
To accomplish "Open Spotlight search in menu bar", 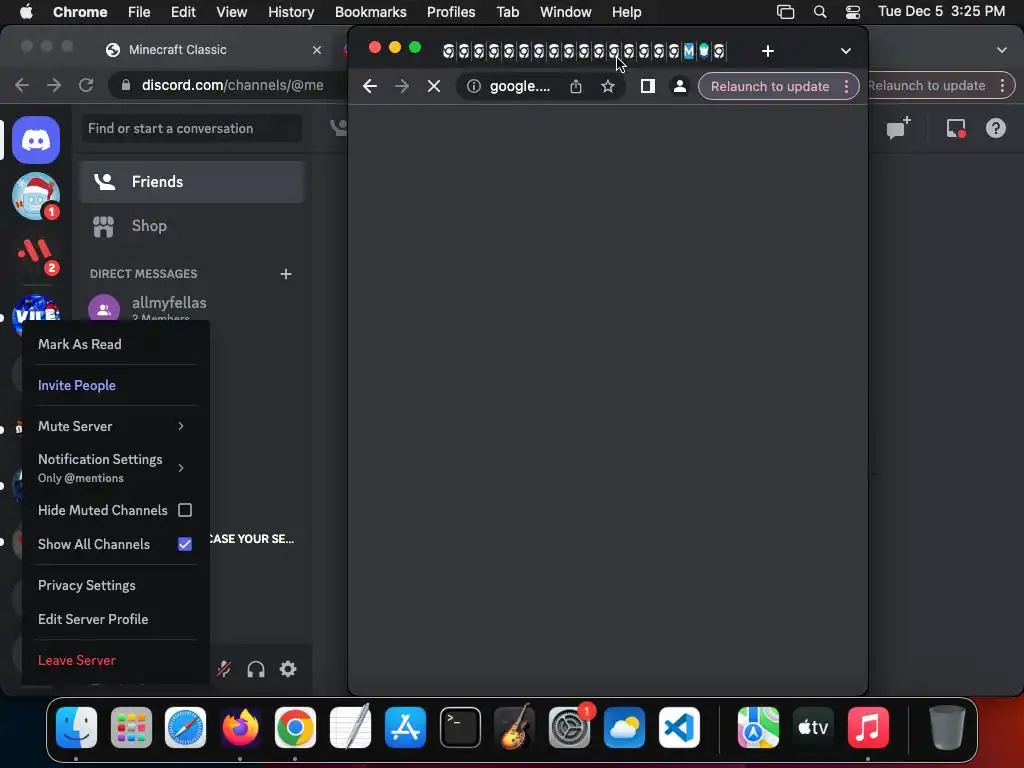I will 820,12.
